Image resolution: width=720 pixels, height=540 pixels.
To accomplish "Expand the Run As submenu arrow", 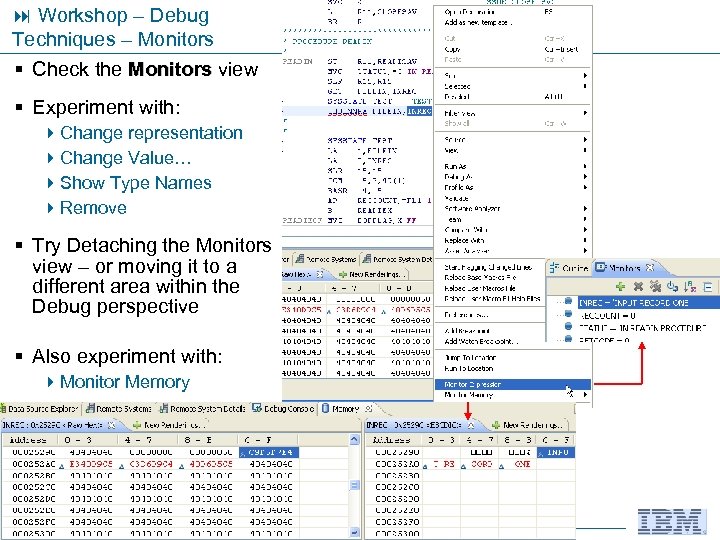I will (x=585, y=166).
